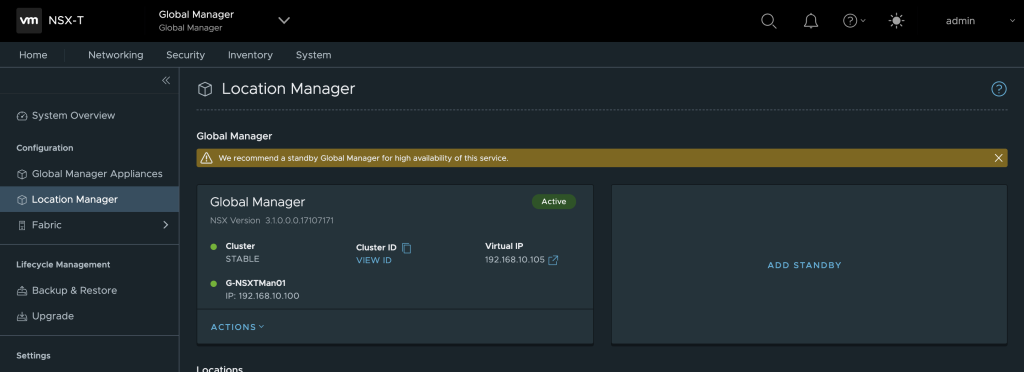This screenshot has height=372, width=1024.
Task: Click the Global Manager card title
Action: click(x=257, y=202)
